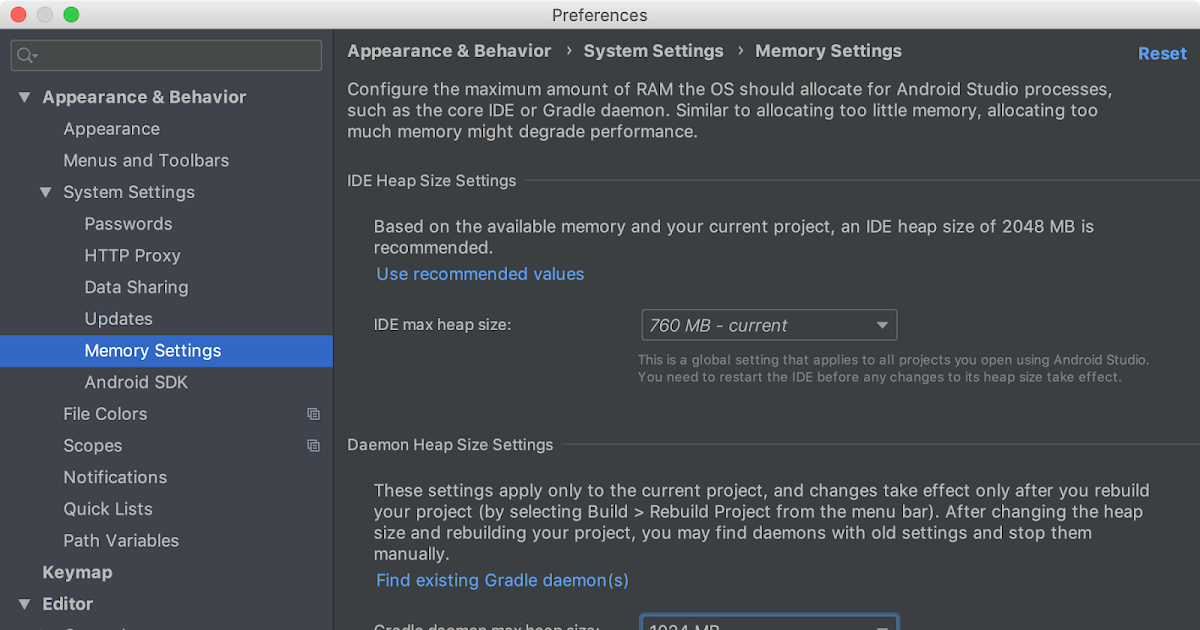Click Use recommended values link

[480, 274]
